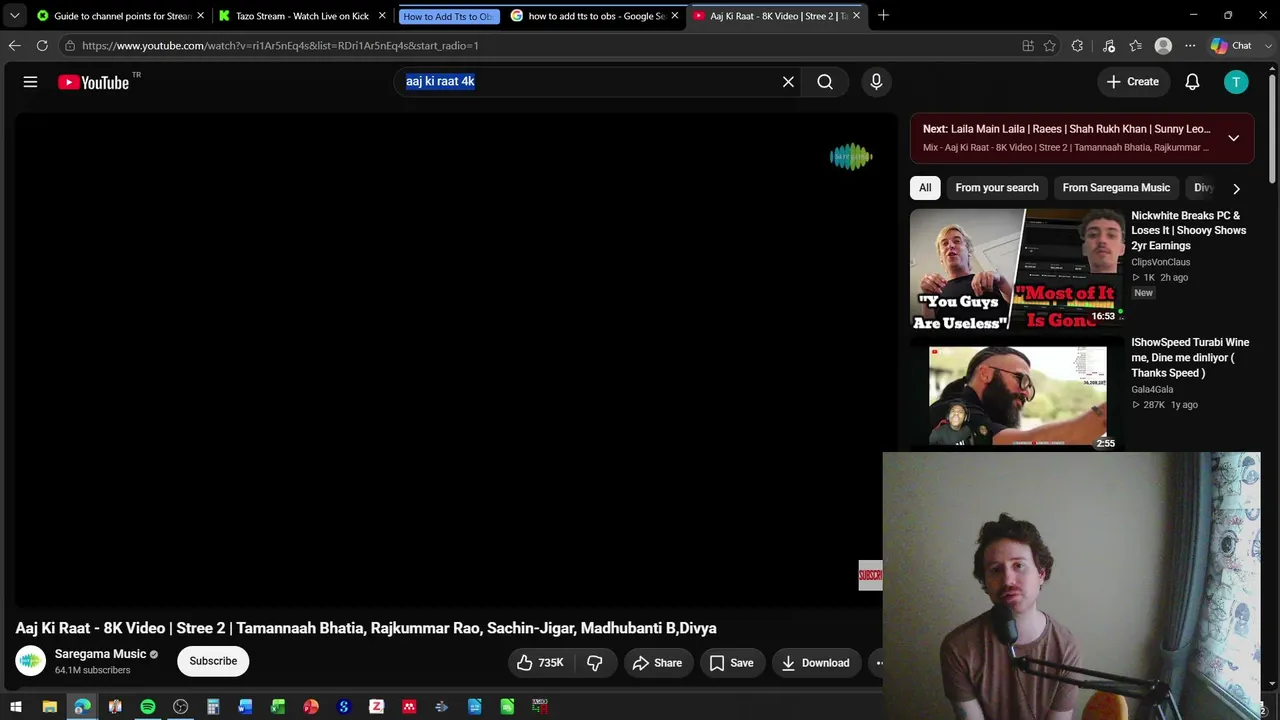Open a new browser tab

883,15
